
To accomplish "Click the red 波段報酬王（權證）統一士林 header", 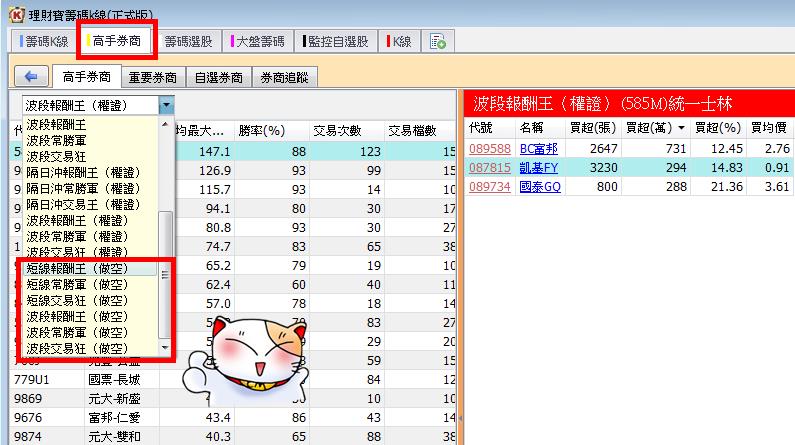I will [629, 103].
